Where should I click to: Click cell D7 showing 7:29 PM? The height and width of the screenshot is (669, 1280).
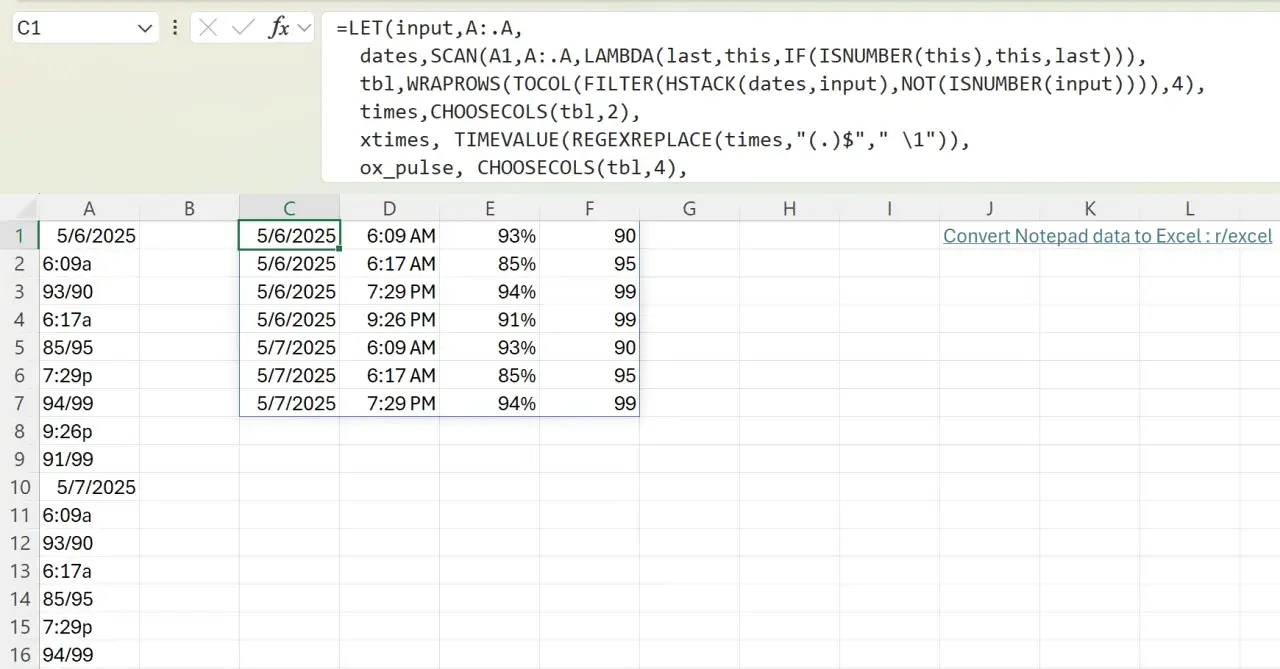click(x=389, y=404)
